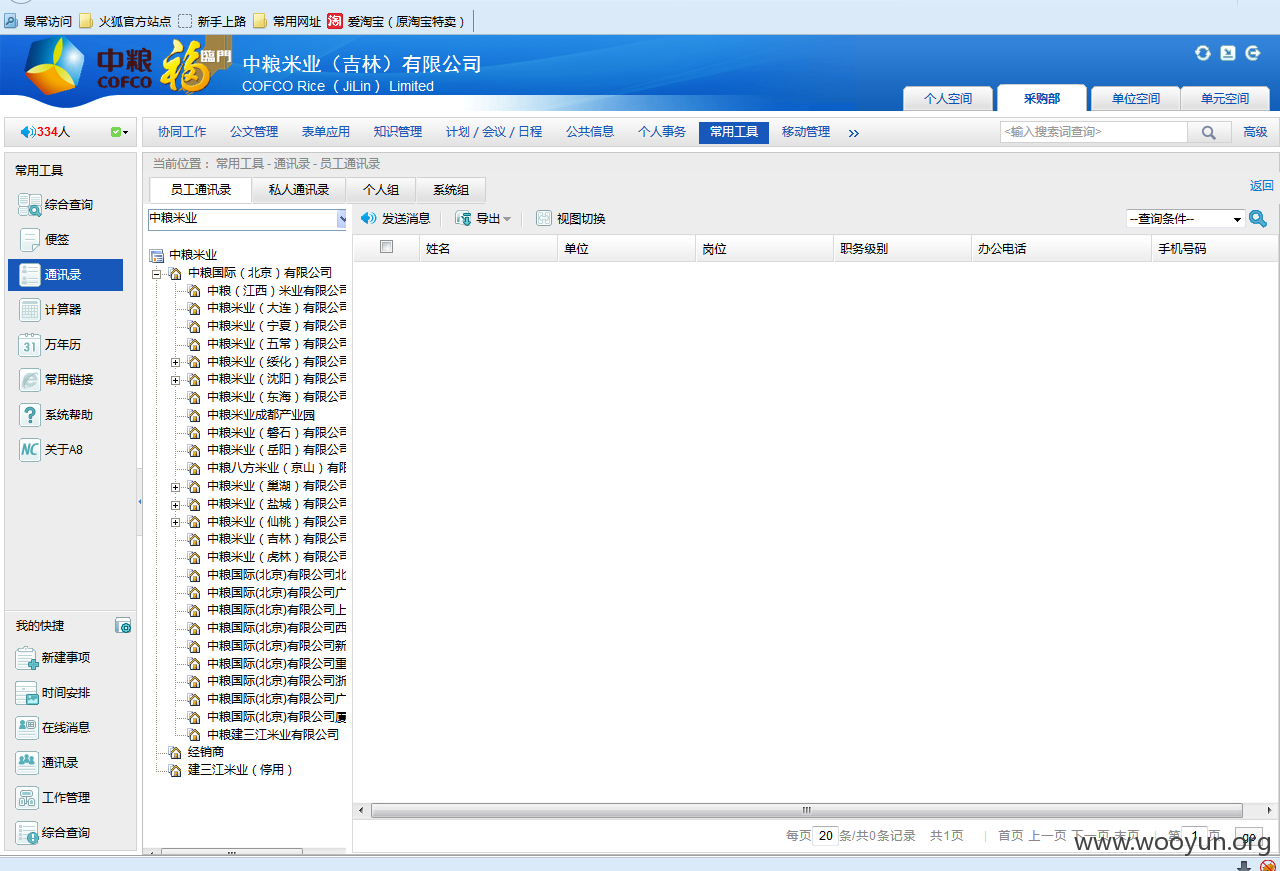The image size is (1280, 871).
Task: Switch to 个人空间 tab
Action: pyautogui.click(x=948, y=99)
